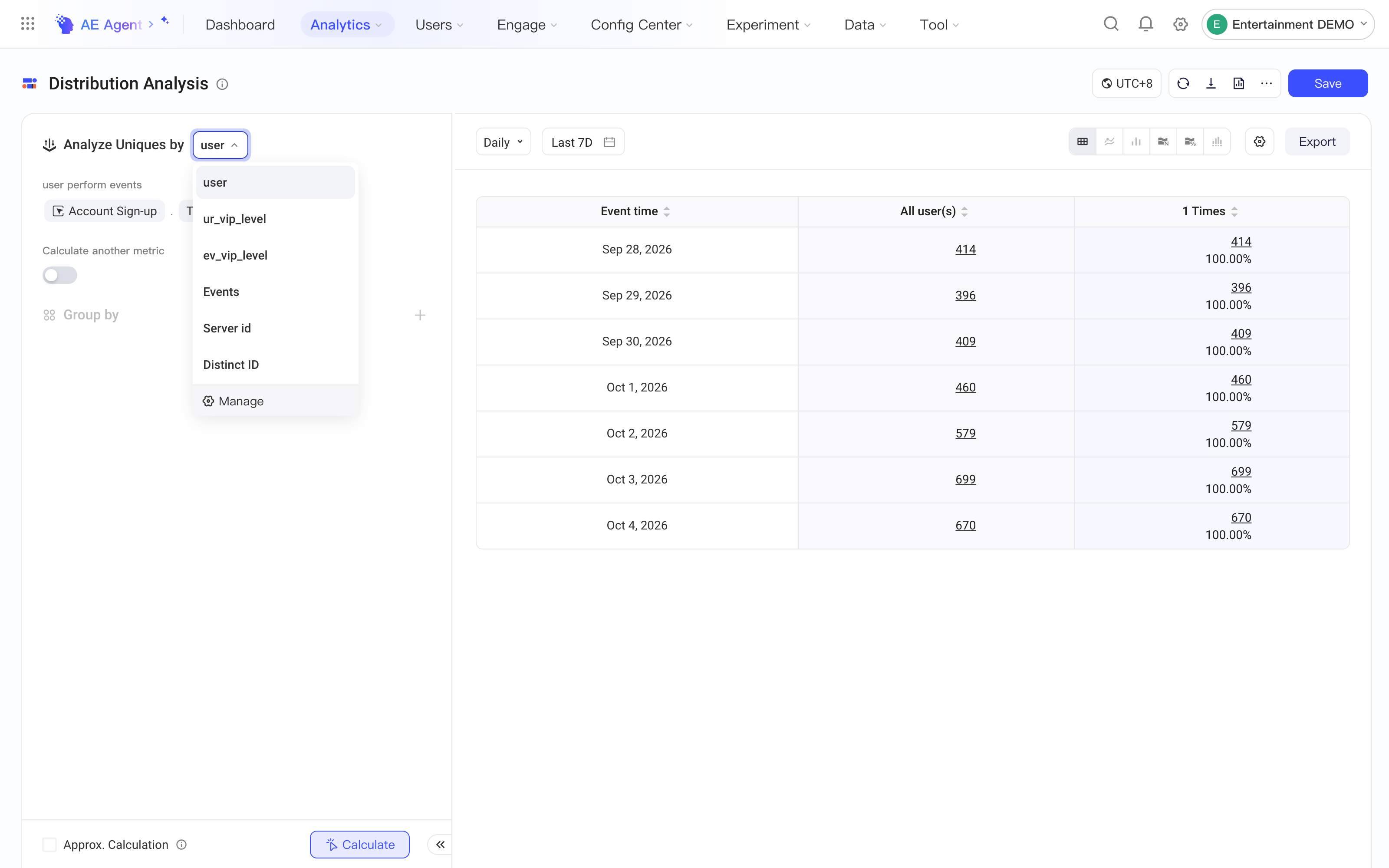The height and width of the screenshot is (868, 1389).
Task: Switch to stacked area percent view
Action: pos(1190,142)
